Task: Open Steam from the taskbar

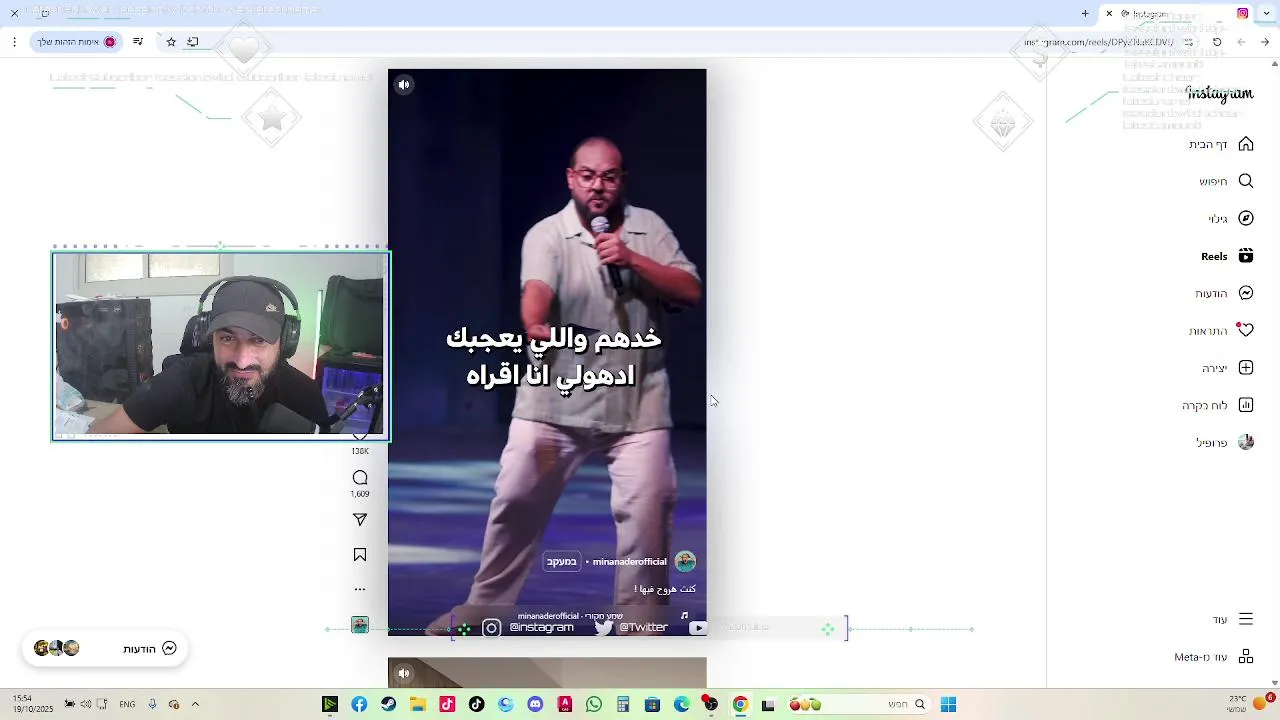Action: pos(388,705)
